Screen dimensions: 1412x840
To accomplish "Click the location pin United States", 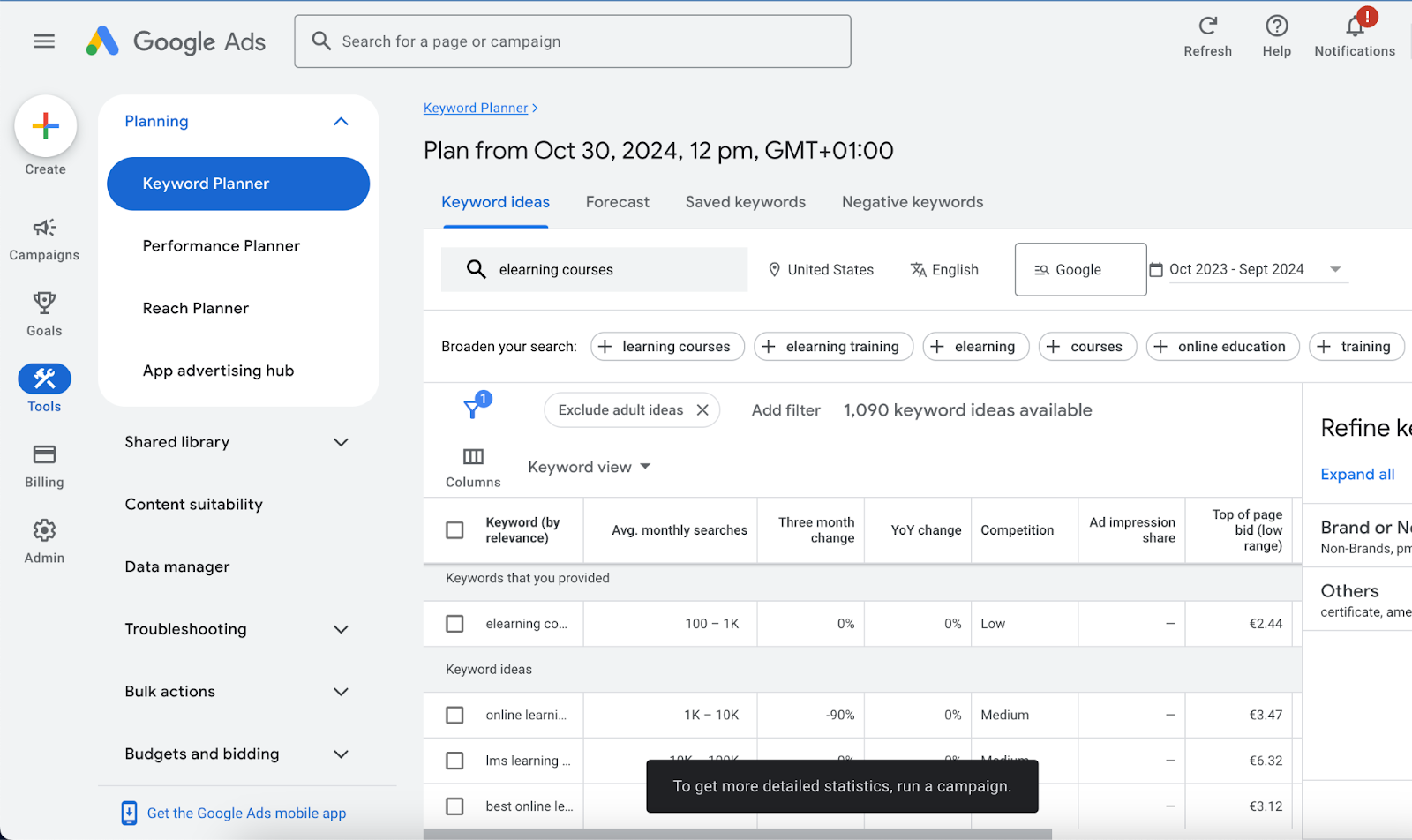I will pos(821,270).
